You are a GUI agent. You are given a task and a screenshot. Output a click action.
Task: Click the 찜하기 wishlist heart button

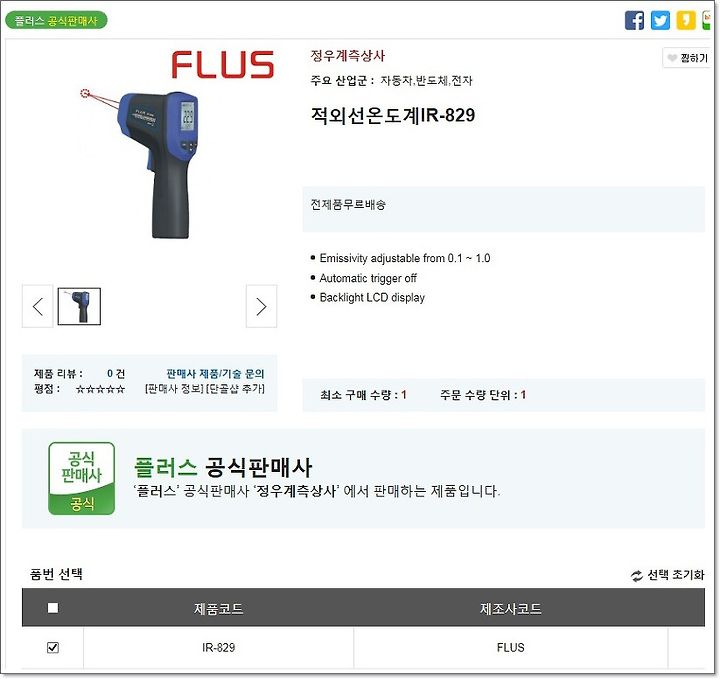[687, 58]
